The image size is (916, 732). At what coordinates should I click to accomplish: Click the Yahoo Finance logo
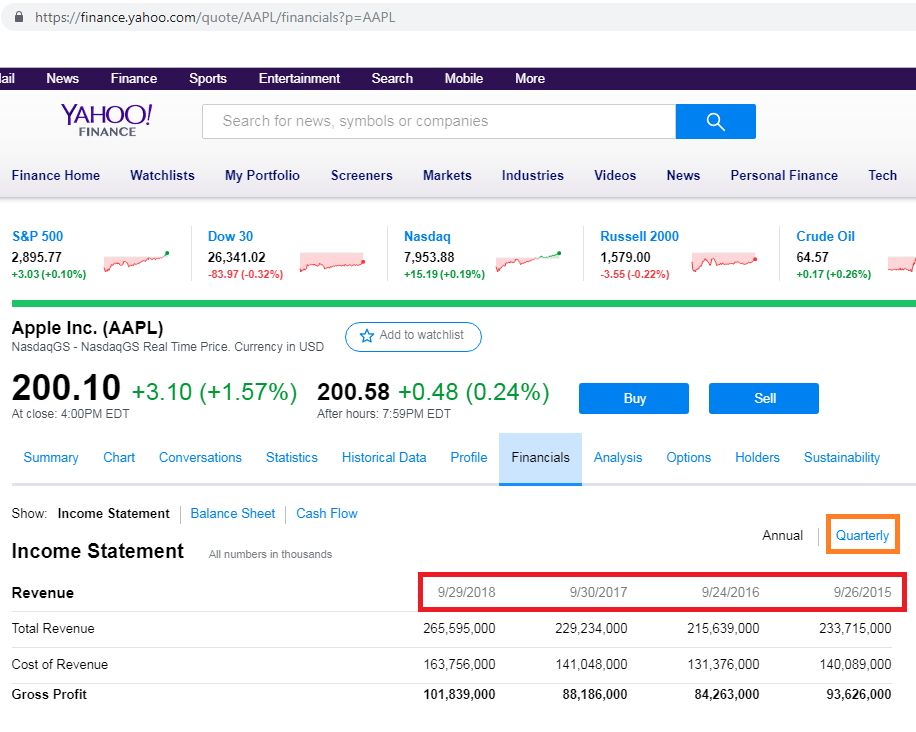[107, 120]
